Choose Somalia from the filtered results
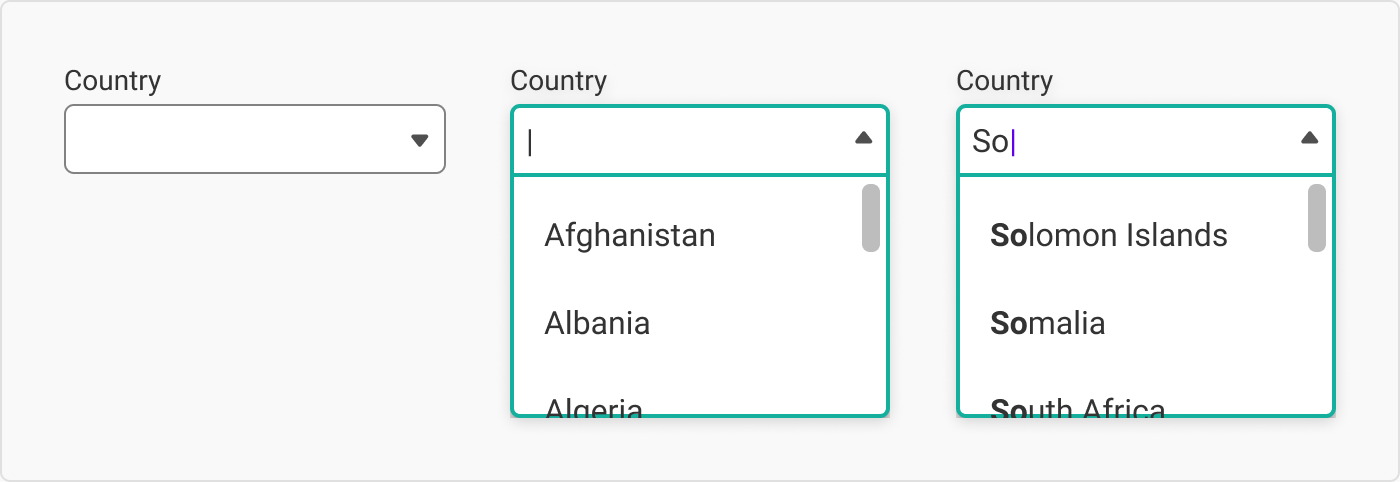The width and height of the screenshot is (1400, 482). 1047,324
